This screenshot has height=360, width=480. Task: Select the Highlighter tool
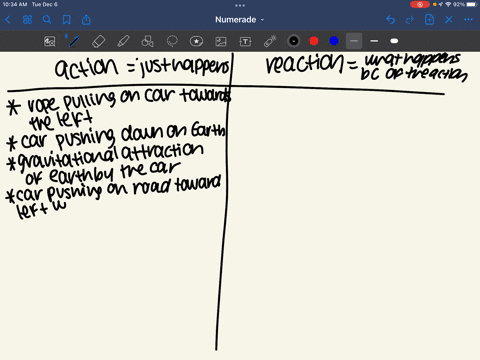point(123,41)
